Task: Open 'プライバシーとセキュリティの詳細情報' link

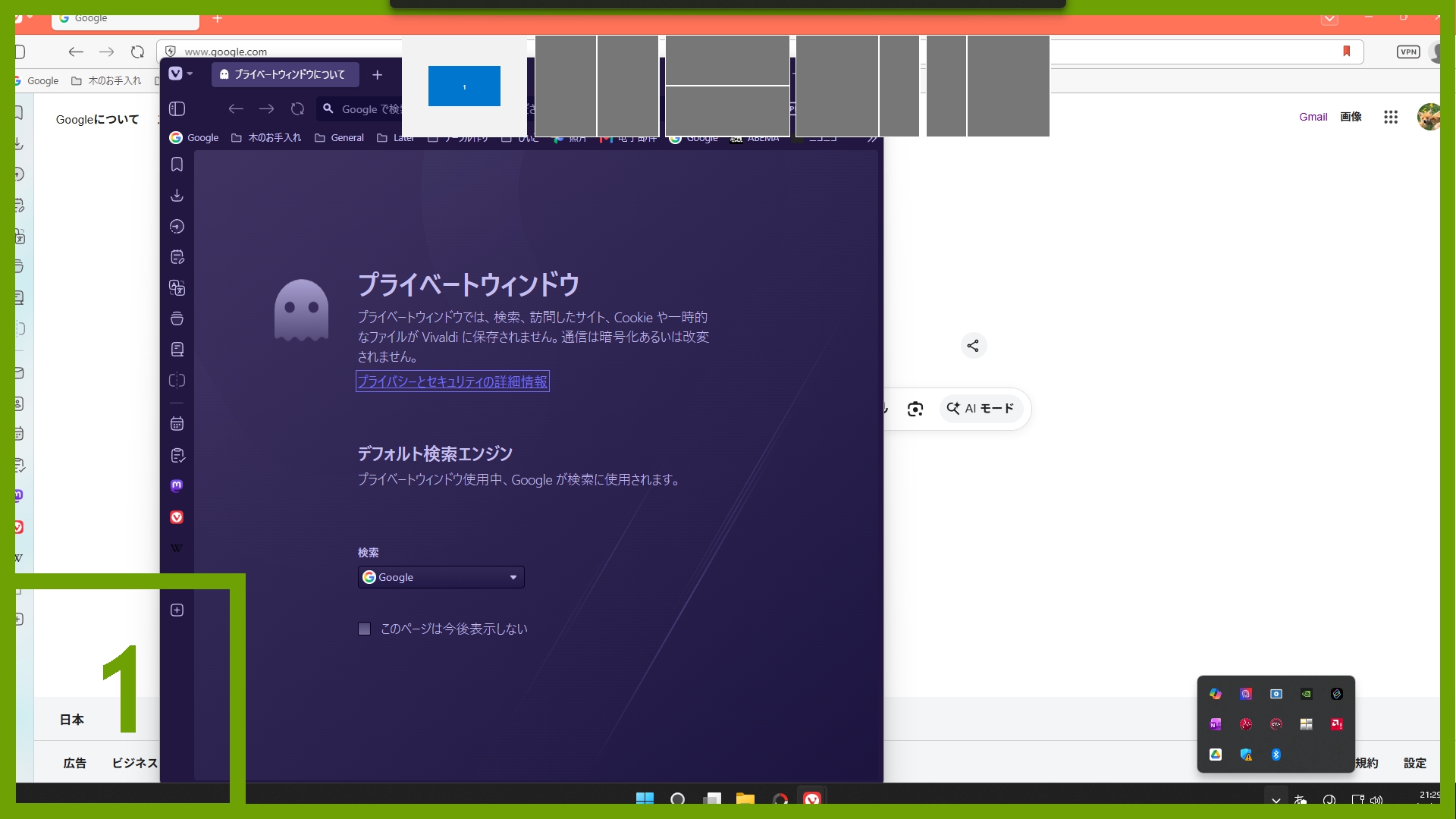Action: (453, 381)
